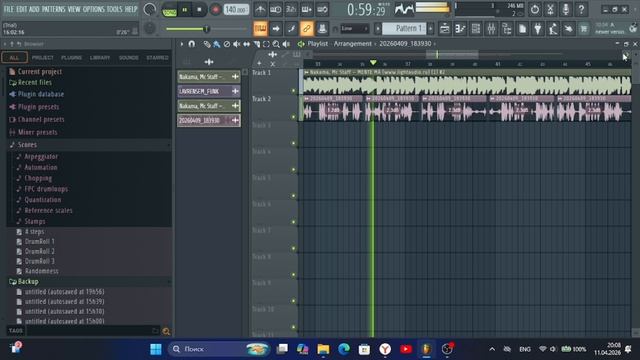640x360 pixels.
Task: Expand the Channel presets item
Action: 41,120
